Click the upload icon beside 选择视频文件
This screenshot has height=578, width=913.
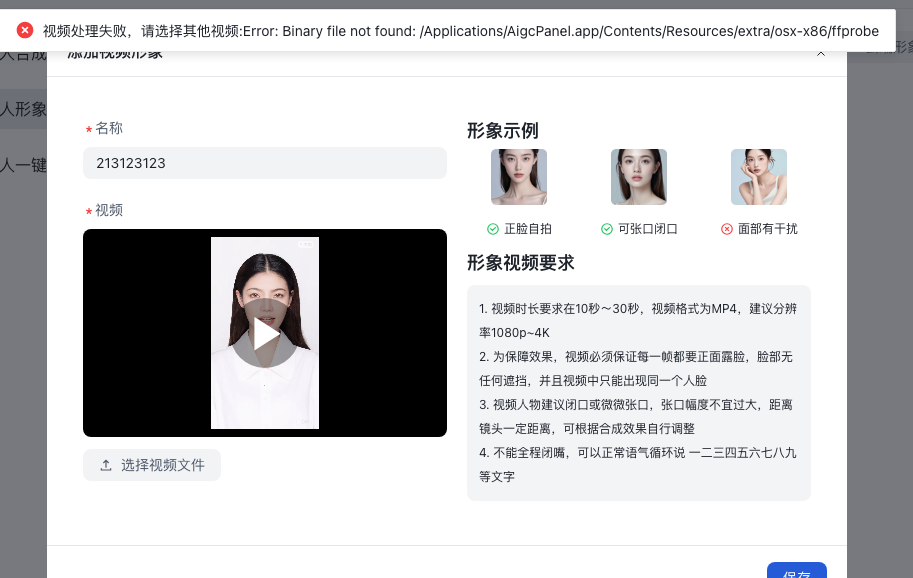click(106, 465)
